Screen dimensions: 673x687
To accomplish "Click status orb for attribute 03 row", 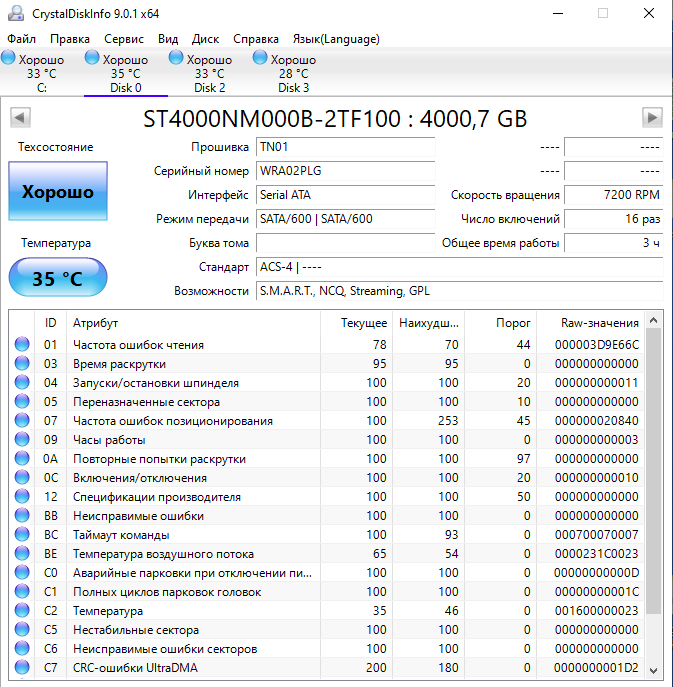I will [22, 363].
